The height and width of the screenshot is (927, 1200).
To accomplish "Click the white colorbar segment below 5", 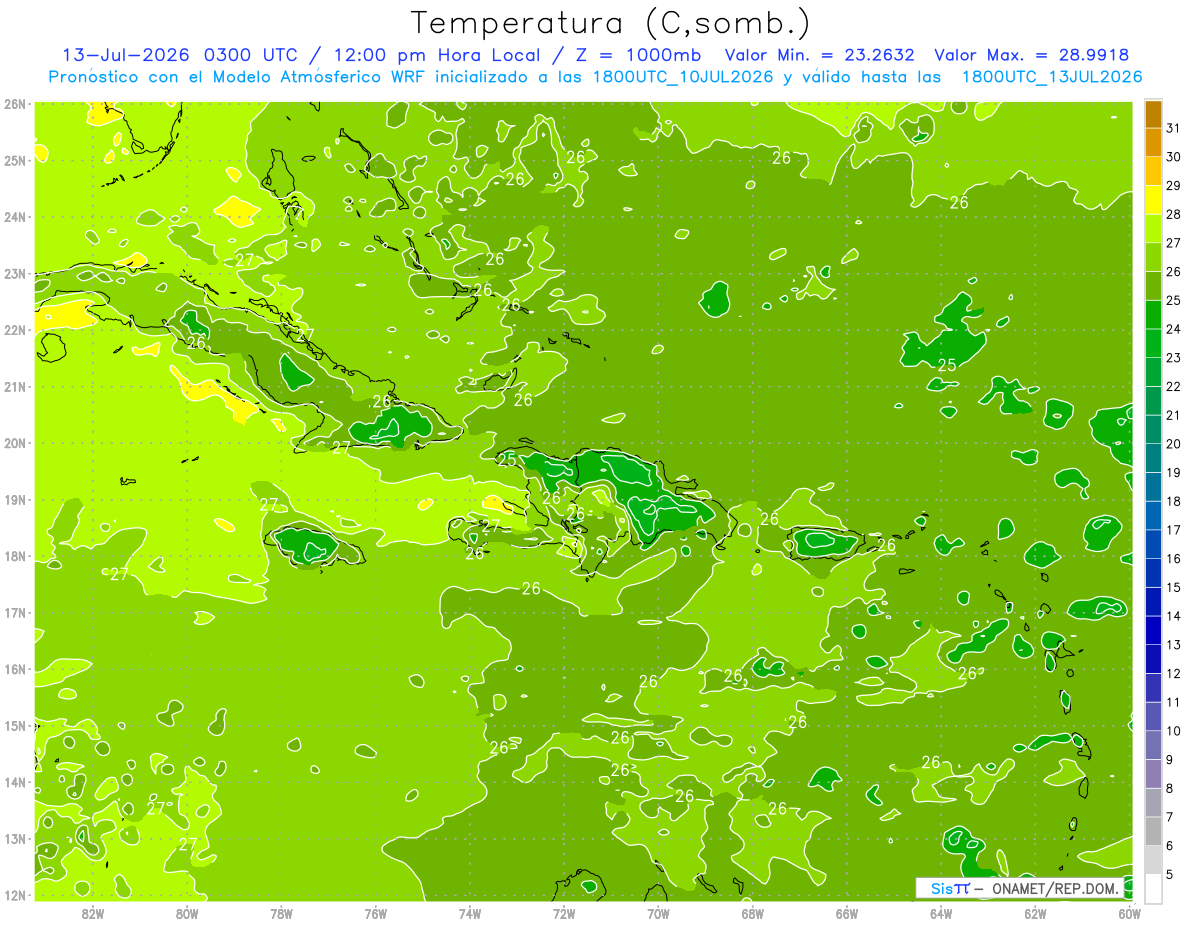I will coord(1153,888).
